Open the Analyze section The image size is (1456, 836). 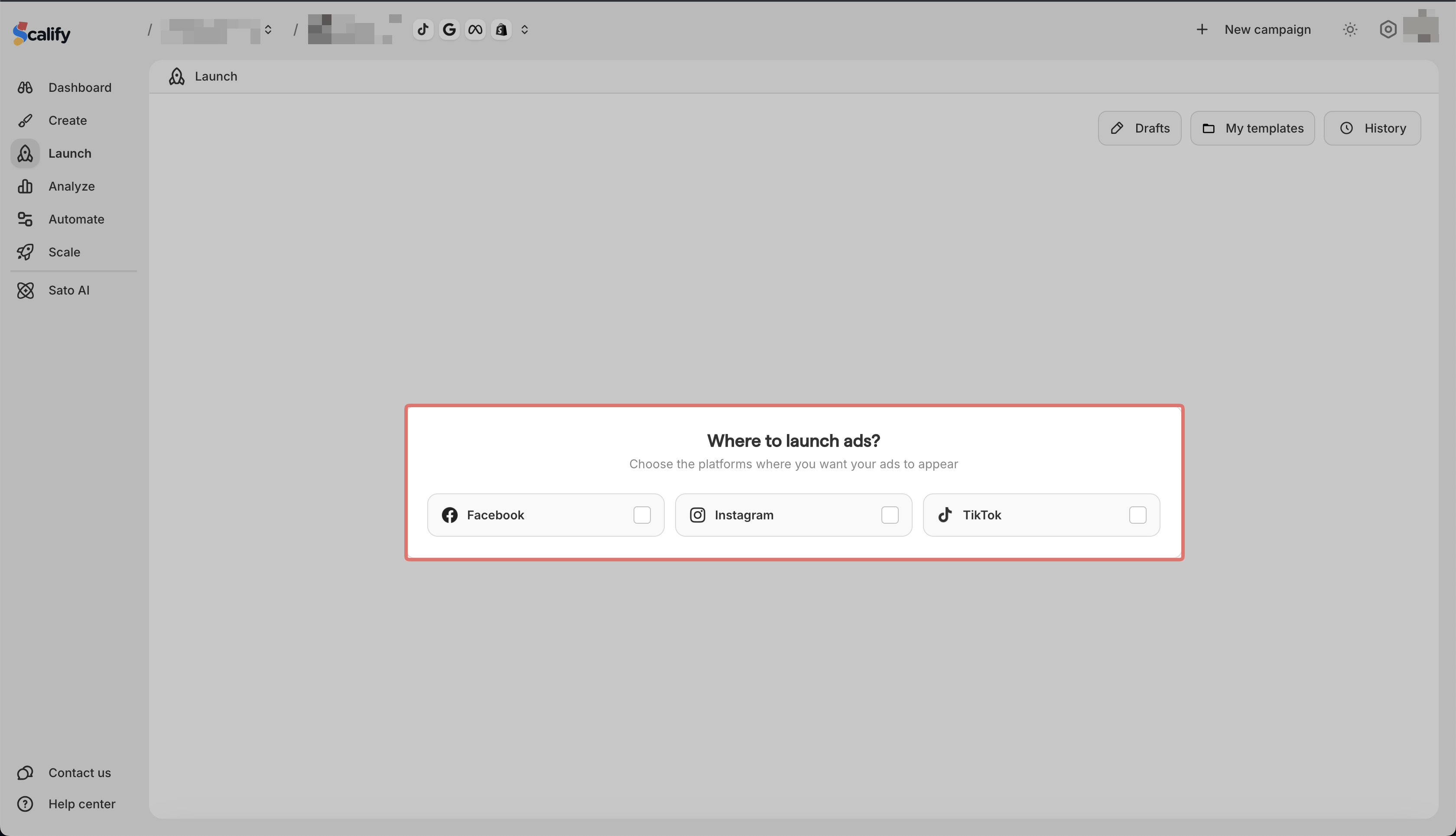coord(71,187)
